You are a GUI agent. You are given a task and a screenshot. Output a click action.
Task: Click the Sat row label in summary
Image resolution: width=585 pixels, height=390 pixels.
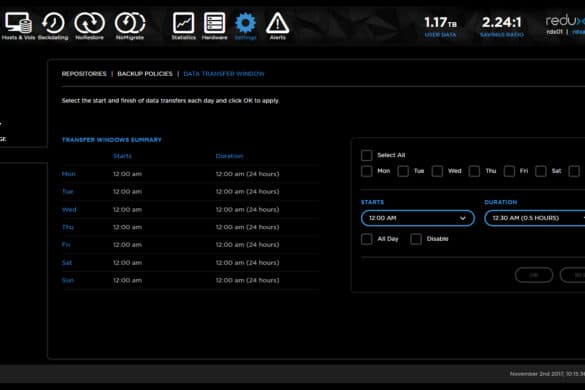[67, 262]
